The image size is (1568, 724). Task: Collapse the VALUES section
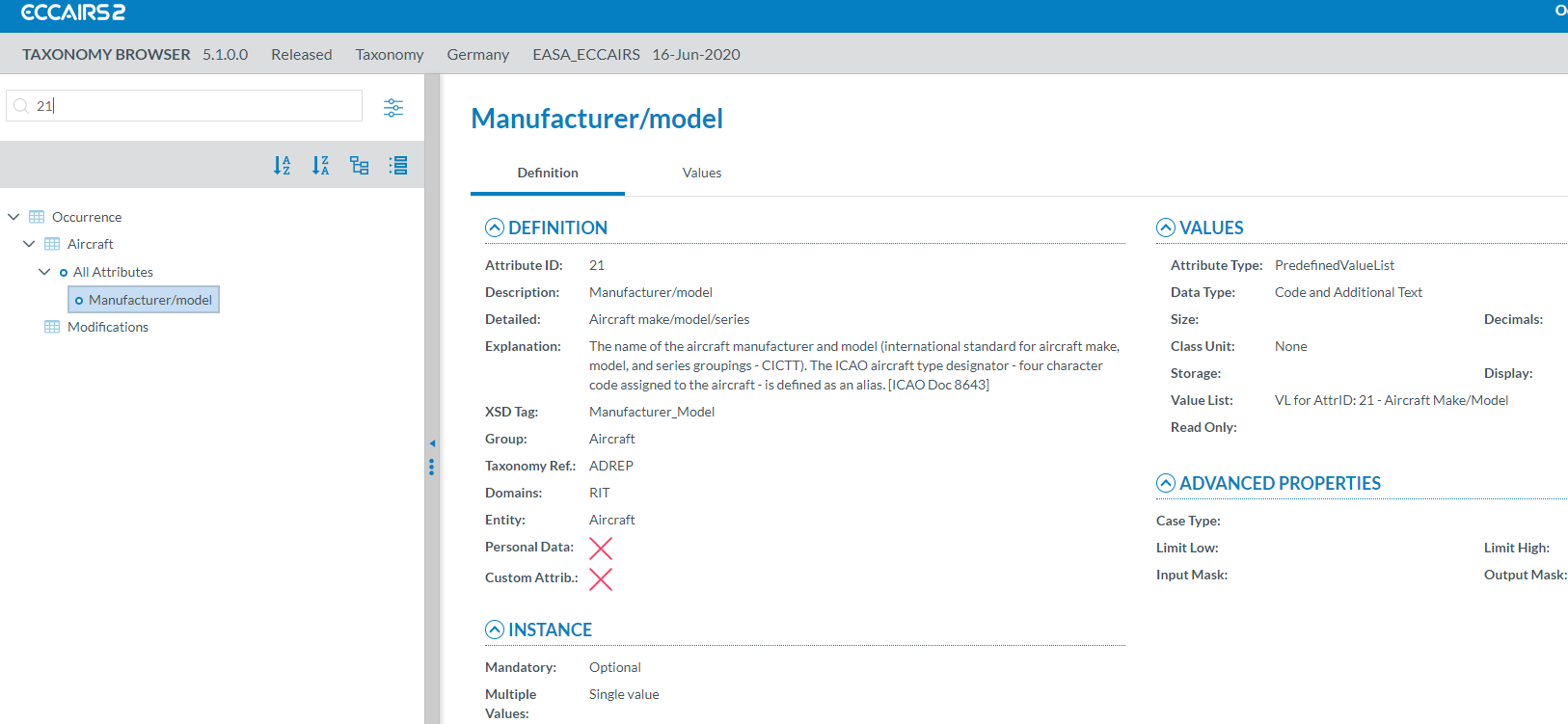pos(1166,228)
